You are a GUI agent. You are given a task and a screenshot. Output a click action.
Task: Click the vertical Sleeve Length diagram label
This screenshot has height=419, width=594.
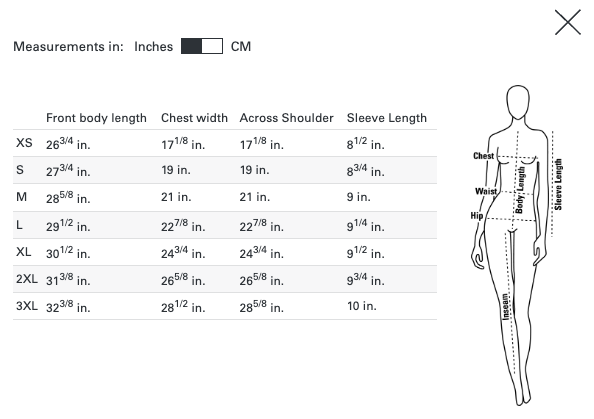tap(558, 184)
